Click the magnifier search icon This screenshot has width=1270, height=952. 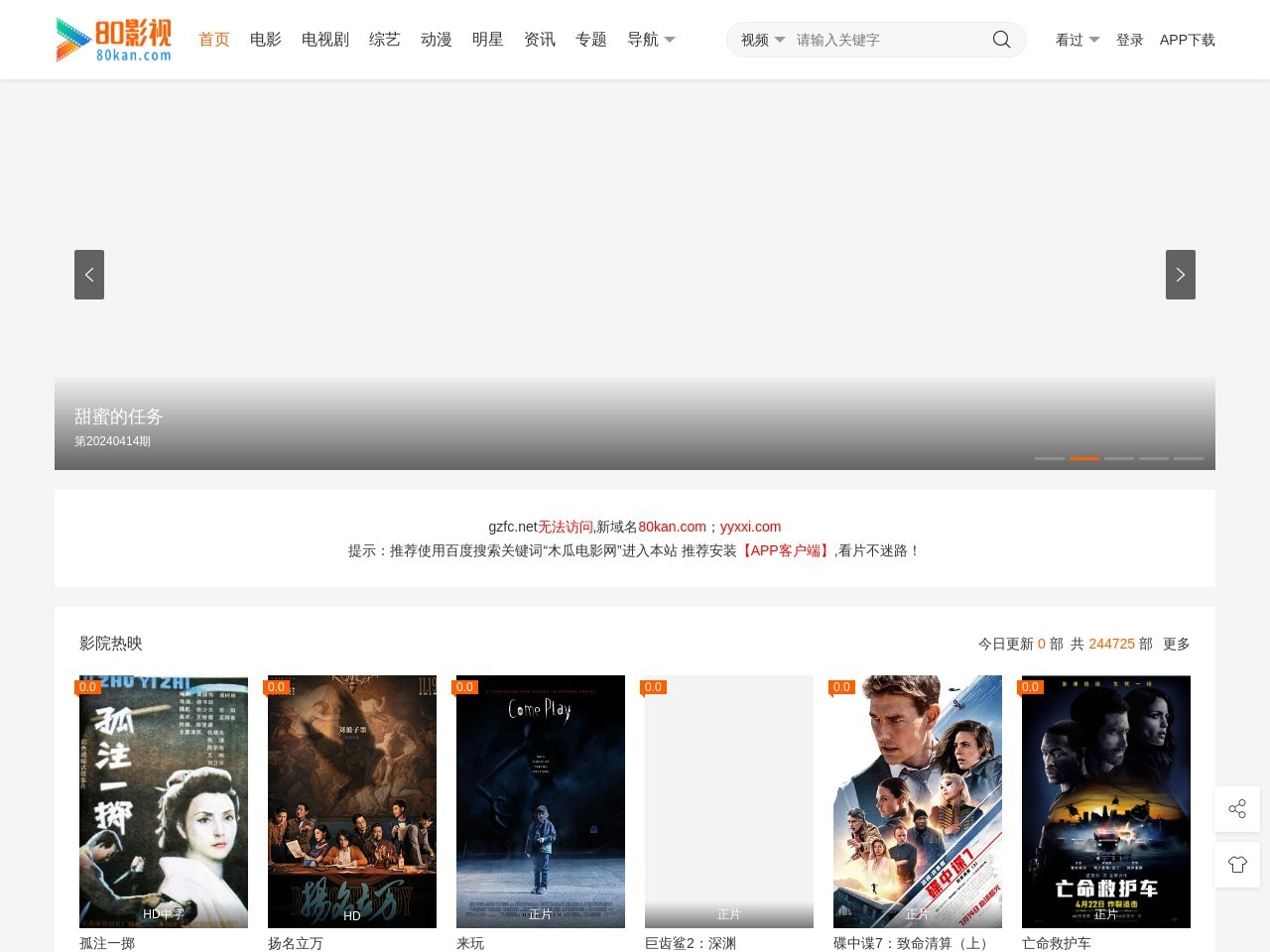pyautogui.click(x=1001, y=40)
